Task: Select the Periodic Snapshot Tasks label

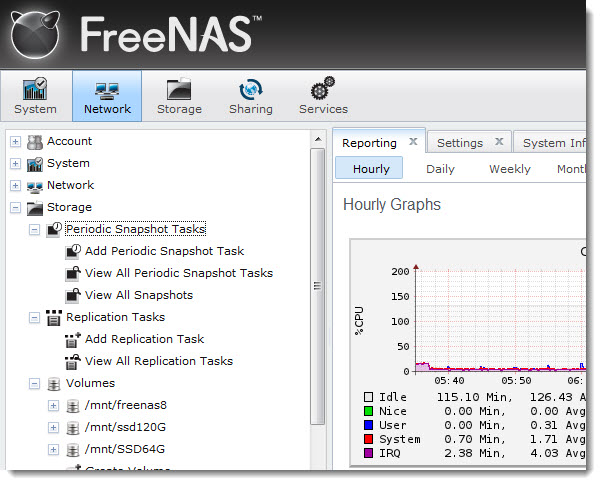Action: point(136,229)
